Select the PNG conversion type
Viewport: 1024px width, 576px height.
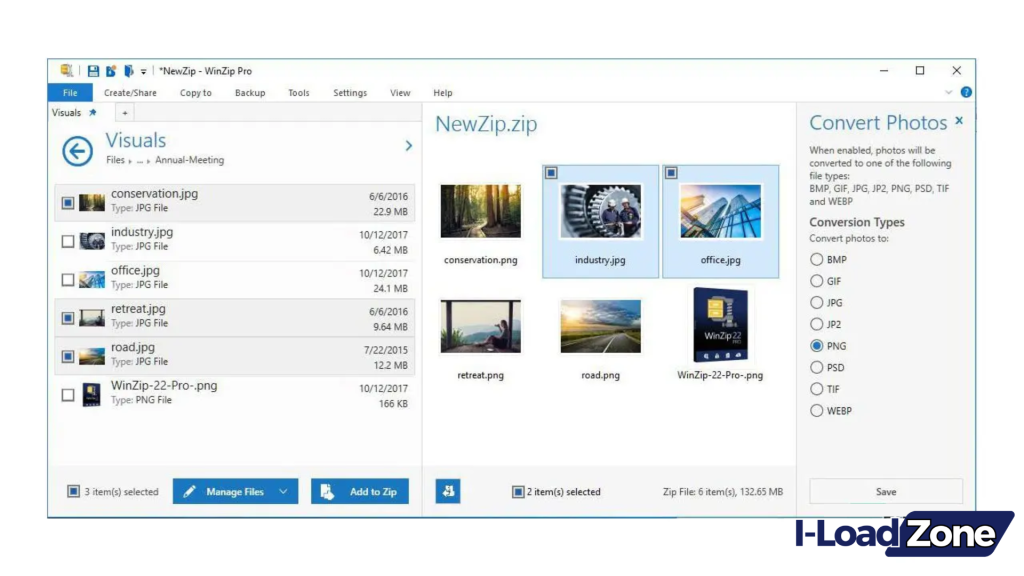pos(816,345)
